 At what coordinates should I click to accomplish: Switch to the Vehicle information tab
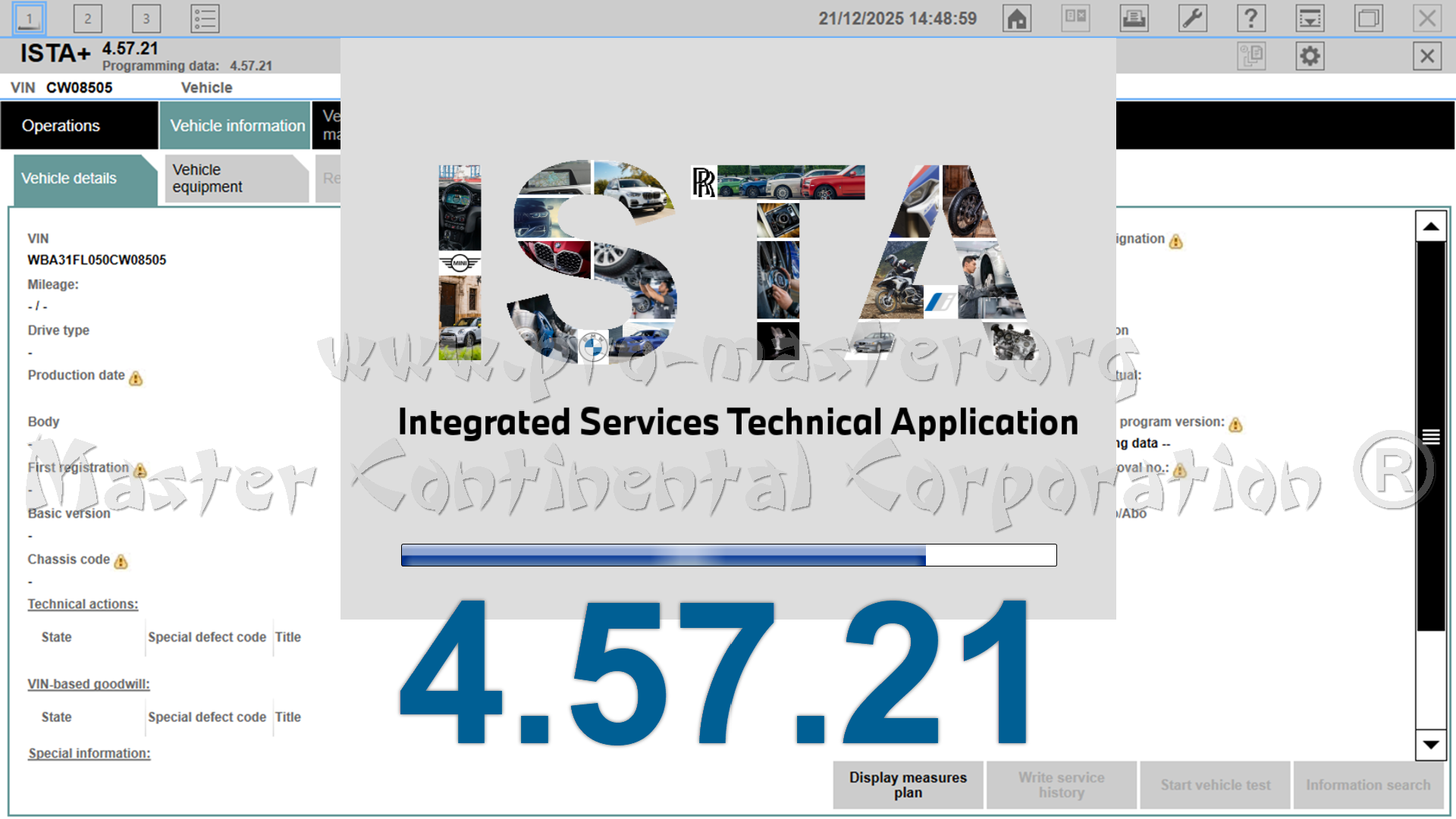235,125
